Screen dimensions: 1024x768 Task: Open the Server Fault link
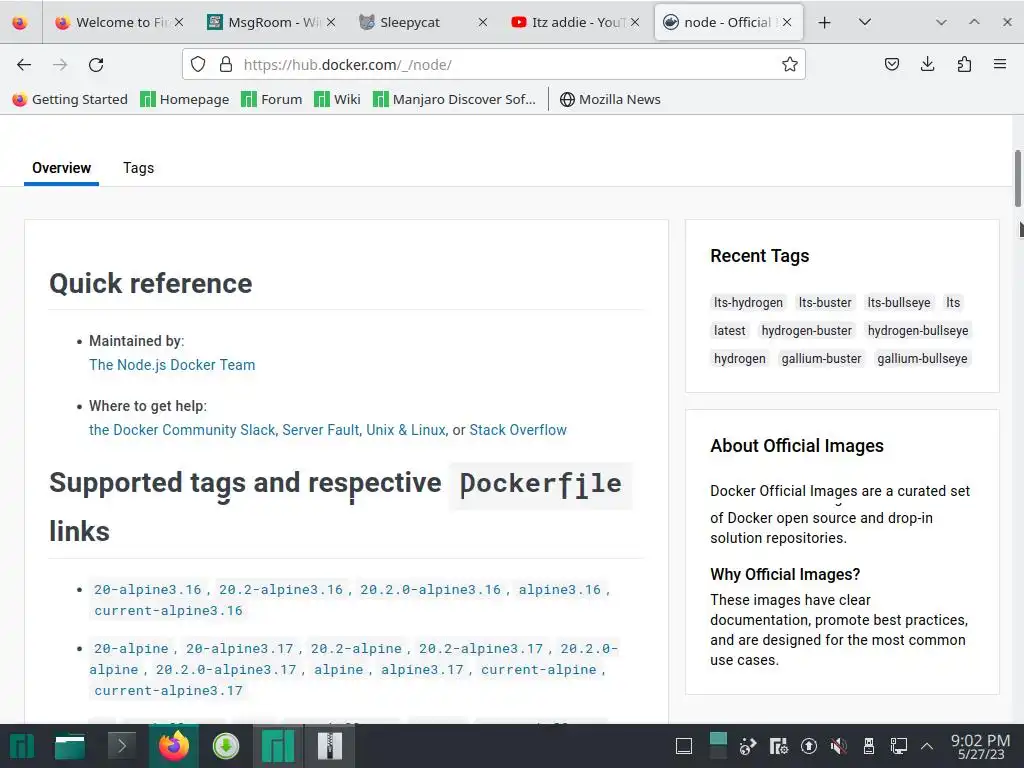click(x=320, y=430)
